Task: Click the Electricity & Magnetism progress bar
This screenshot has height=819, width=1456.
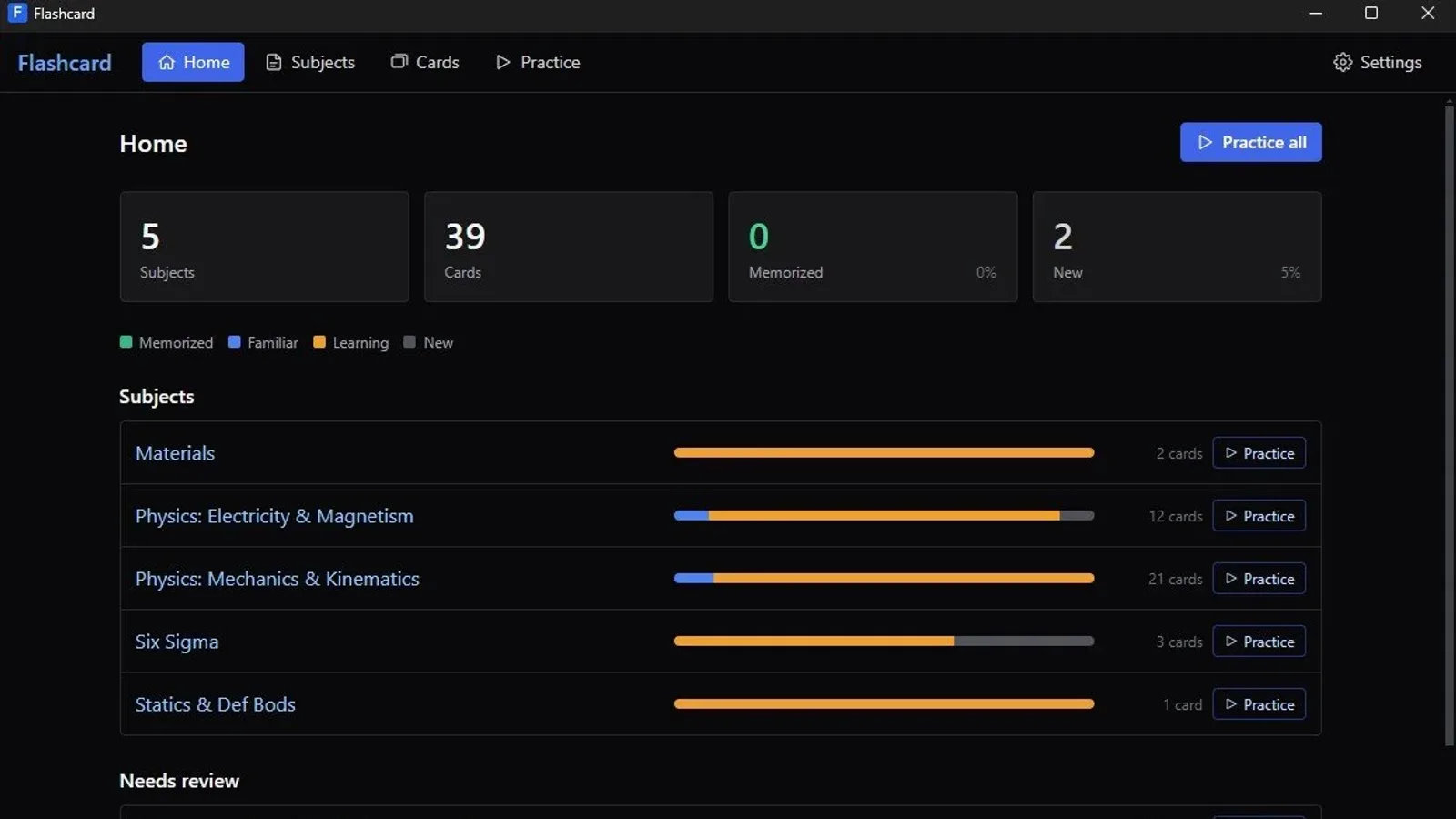Action: [x=884, y=515]
